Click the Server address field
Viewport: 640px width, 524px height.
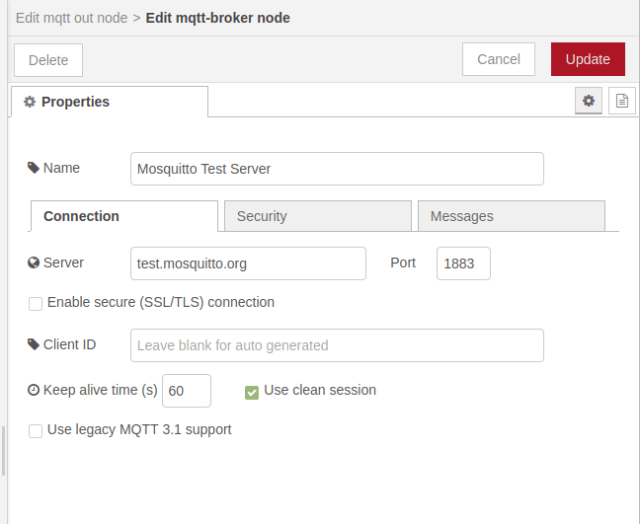248,264
